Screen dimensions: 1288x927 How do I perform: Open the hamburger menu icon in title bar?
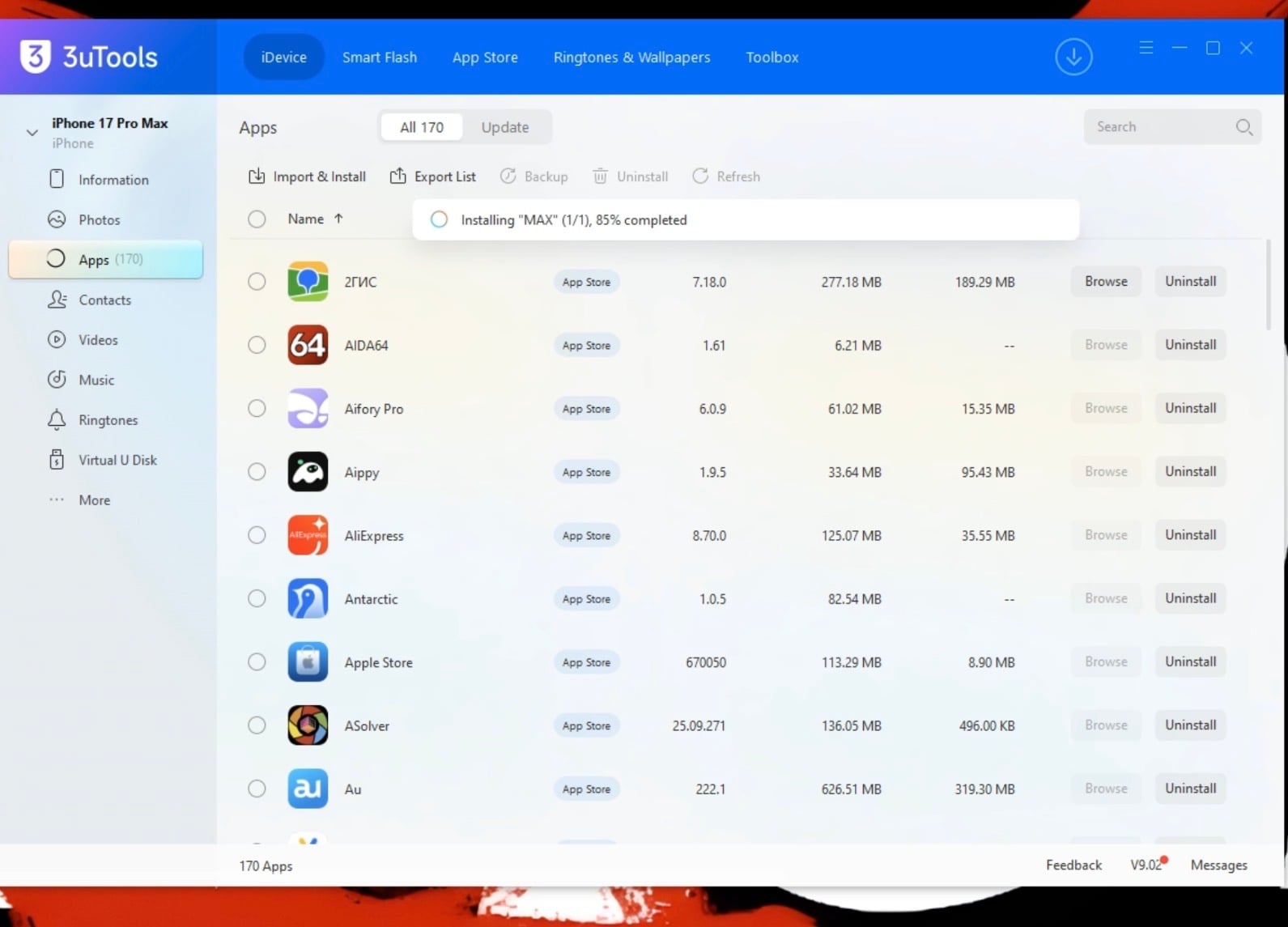tap(1146, 48)
